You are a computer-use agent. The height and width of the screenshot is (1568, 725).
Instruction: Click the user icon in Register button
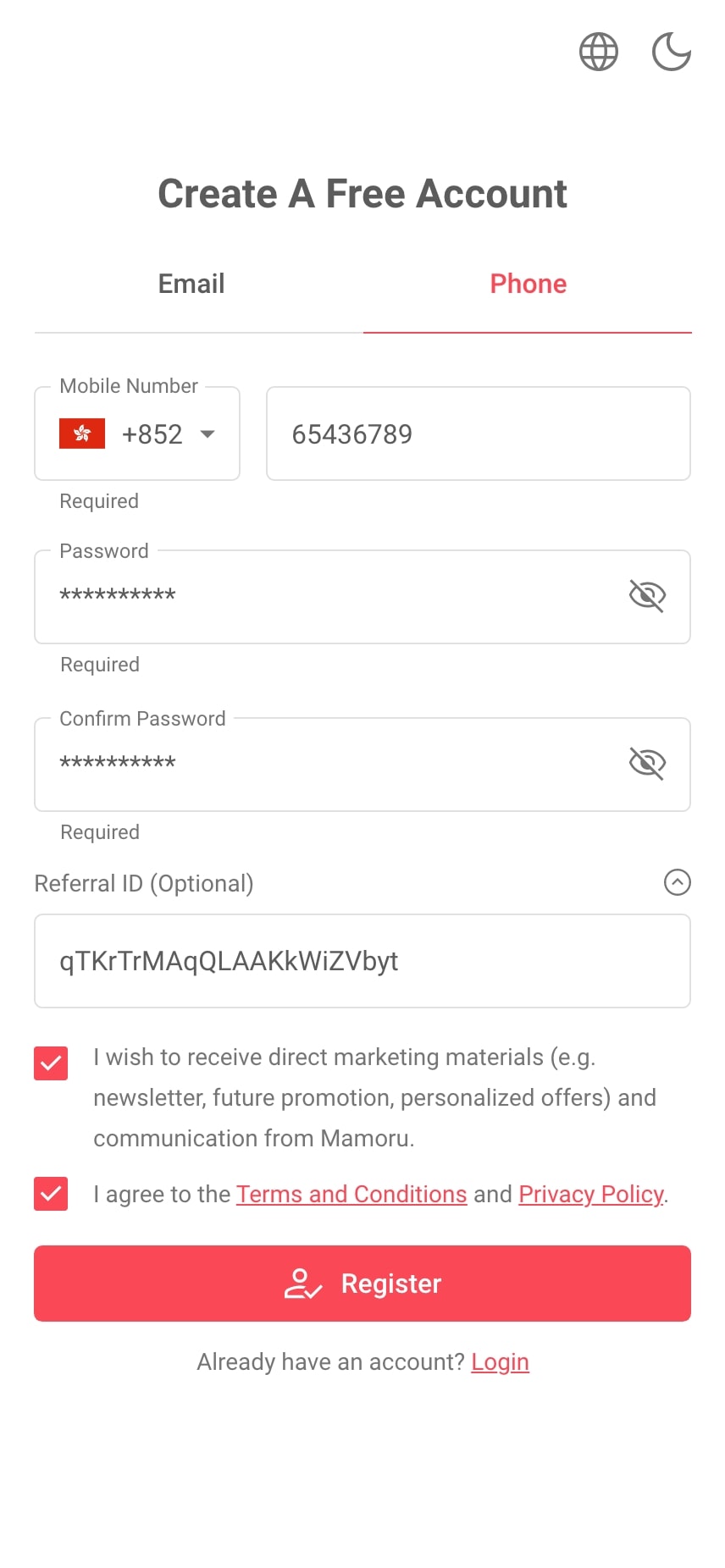(x=302, y=1284)
